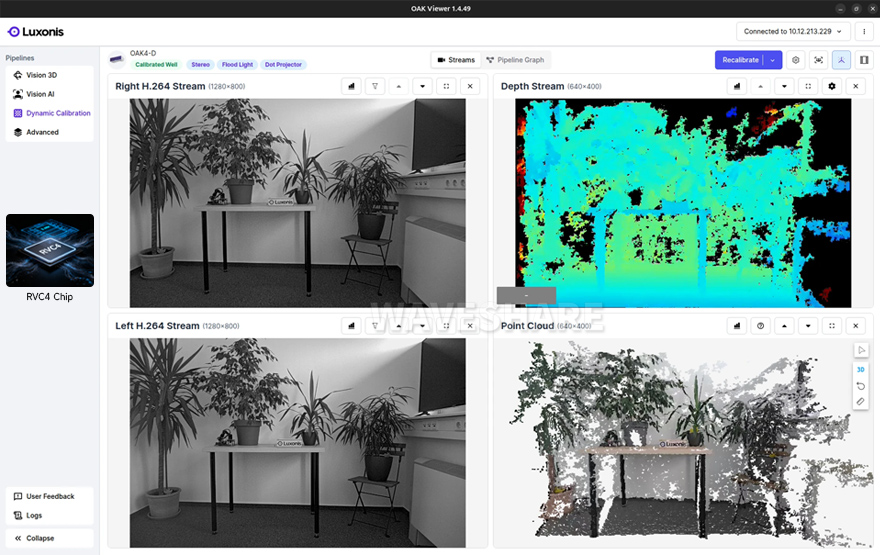Open the Logs view
The image size is (880, 555).
[x=49, y=516]
